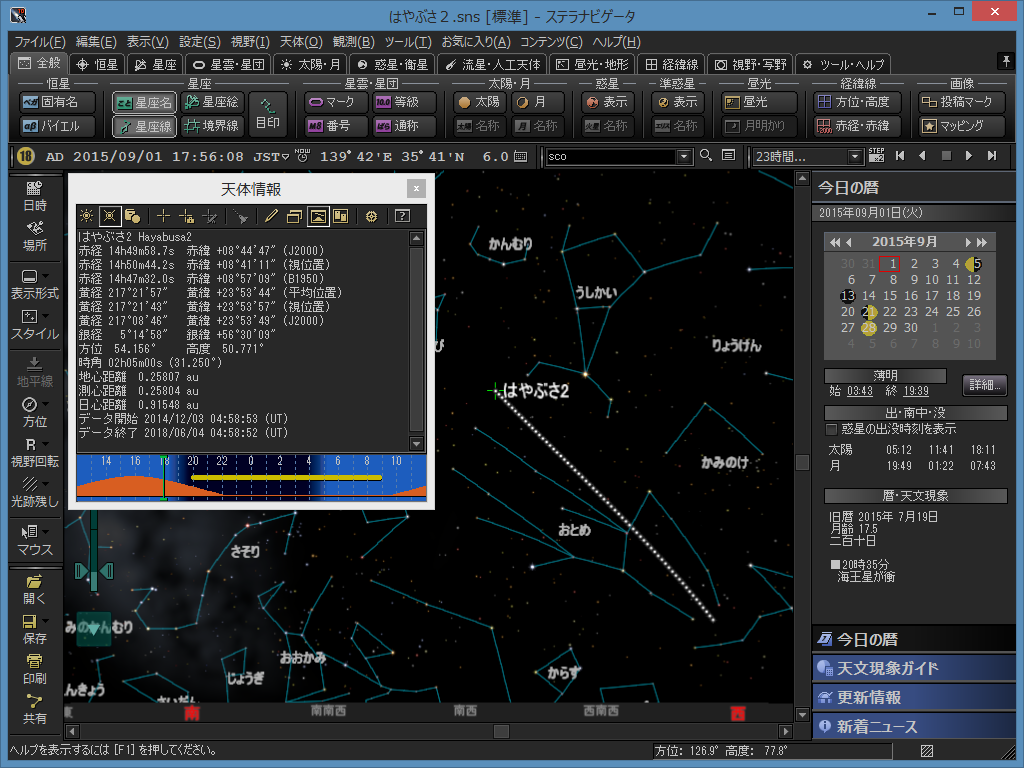Expand the 方位 direction menu
This screenshot has width=1024, height=768.
click(45, 405)
